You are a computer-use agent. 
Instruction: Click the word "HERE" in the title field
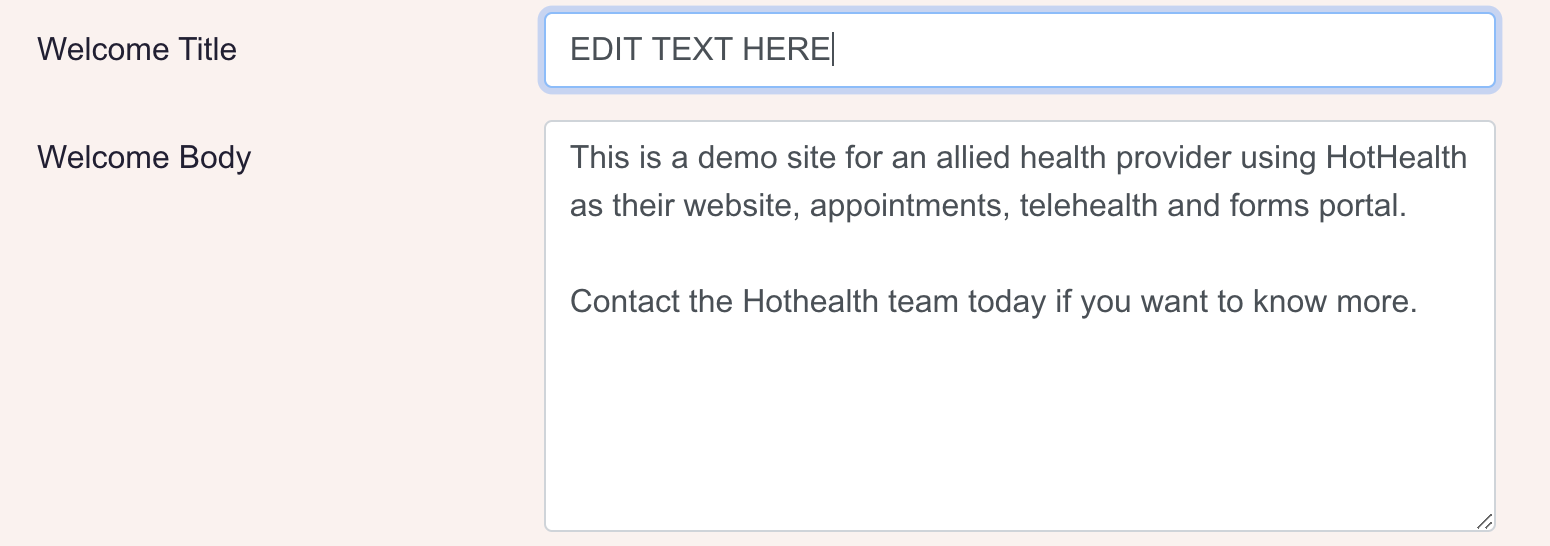click(787, 50)
